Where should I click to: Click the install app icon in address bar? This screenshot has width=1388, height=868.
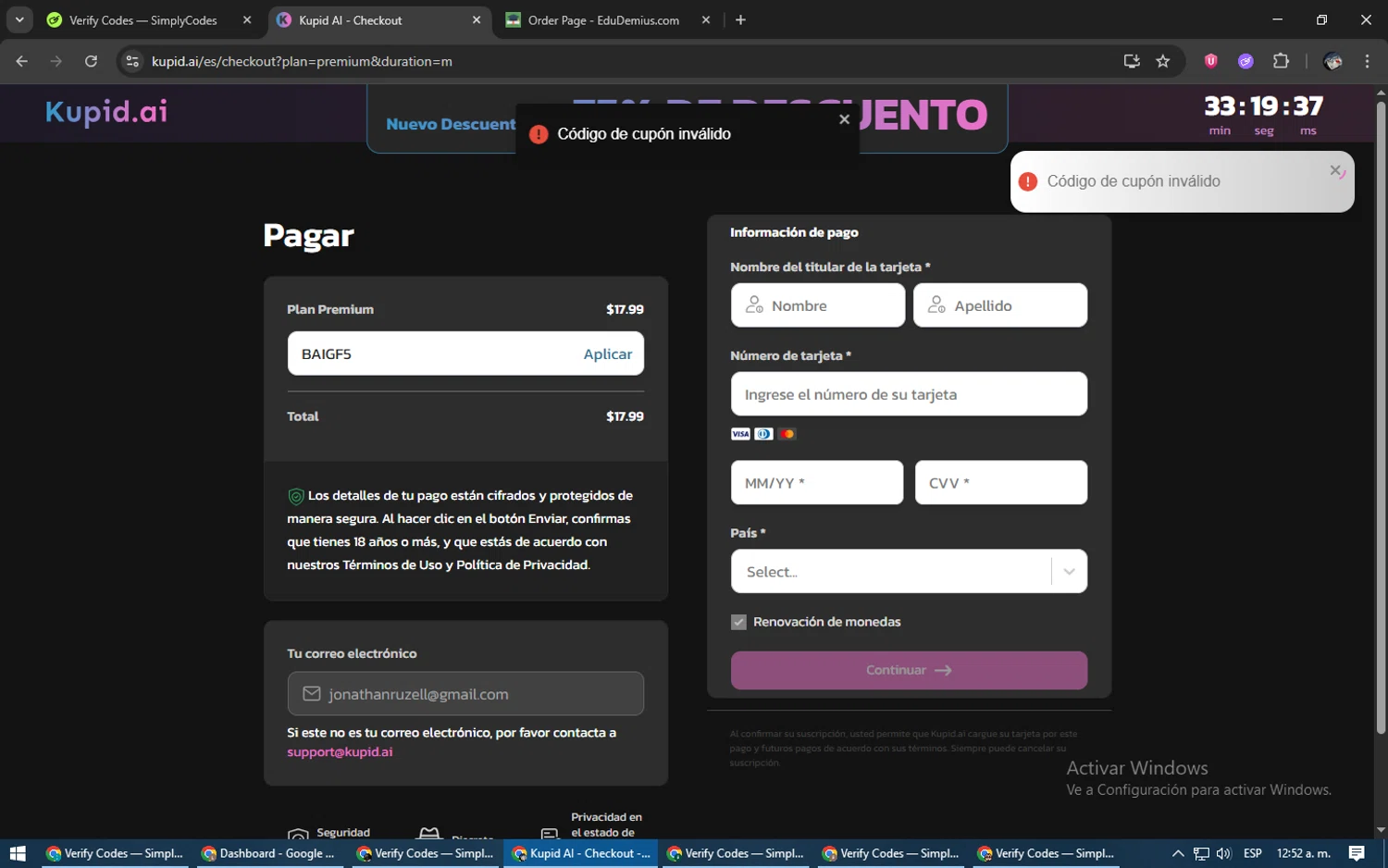pos(1132,61)
